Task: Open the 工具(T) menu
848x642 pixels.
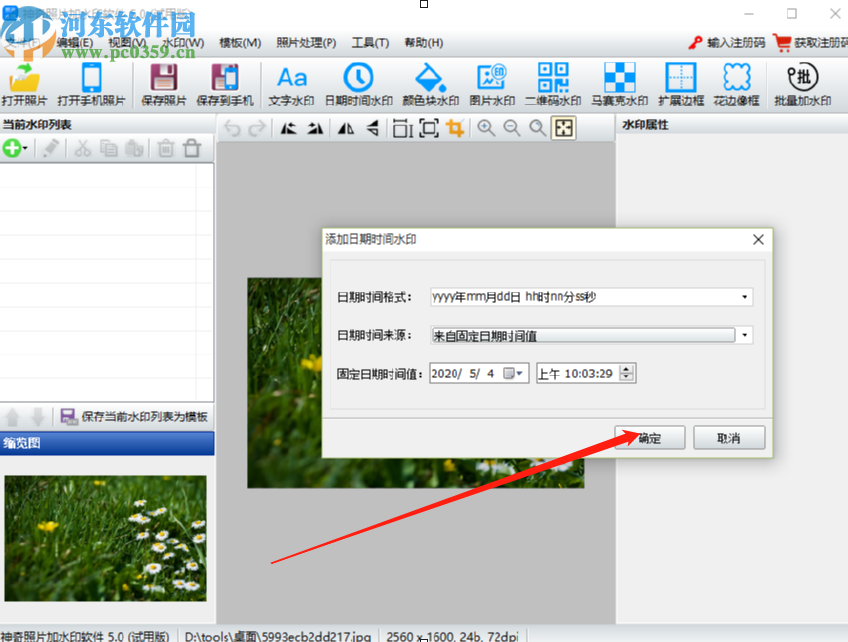Action: [x=370, y=43]
